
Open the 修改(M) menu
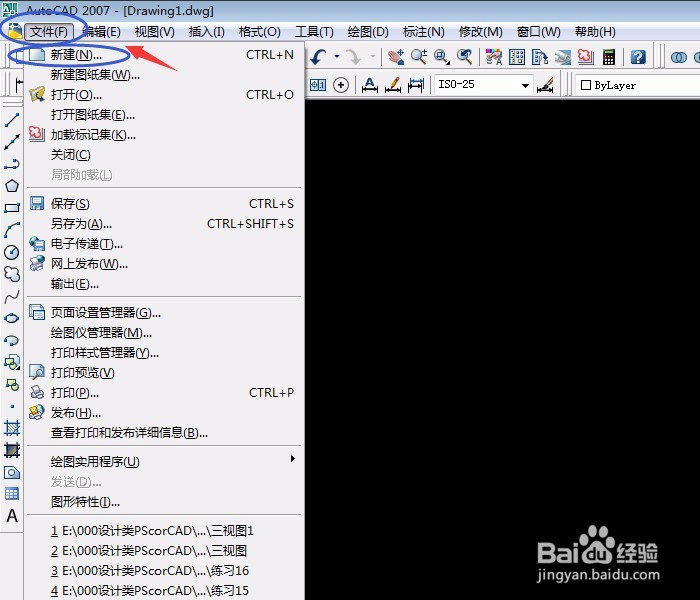(x=481, y=32)
